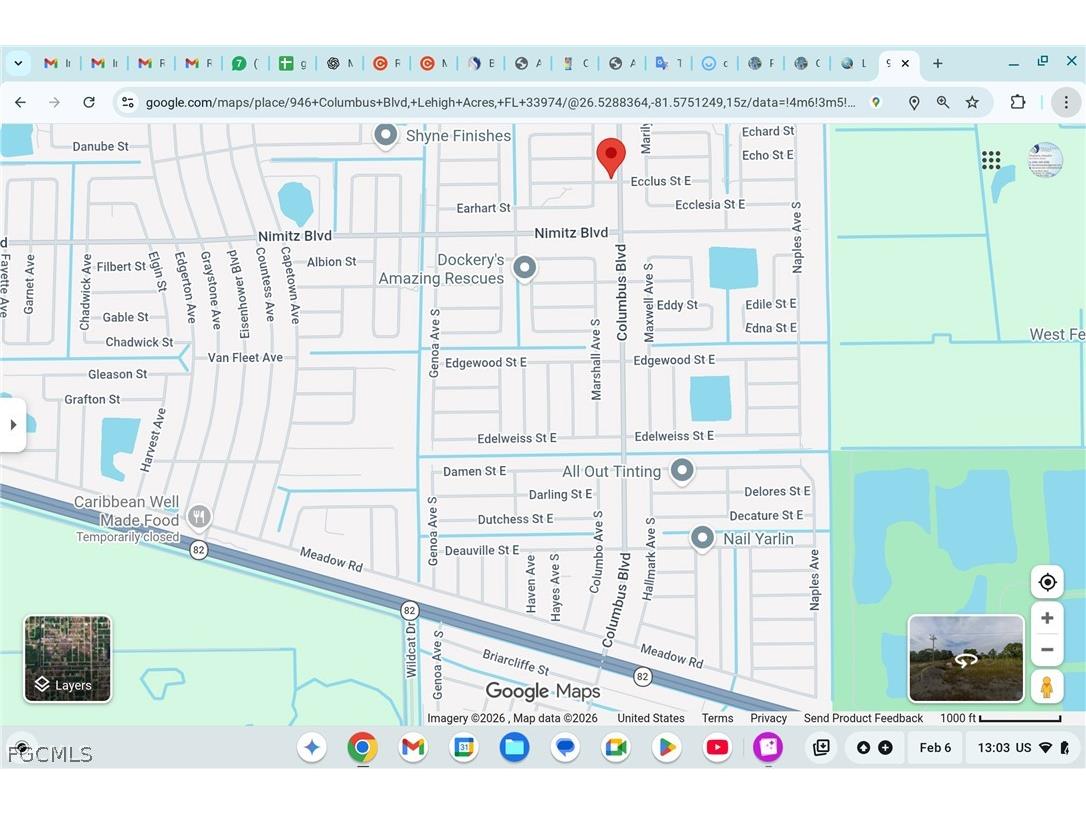
Task: Launch YouTube from the shelf
Action: (x=717, y=747)
